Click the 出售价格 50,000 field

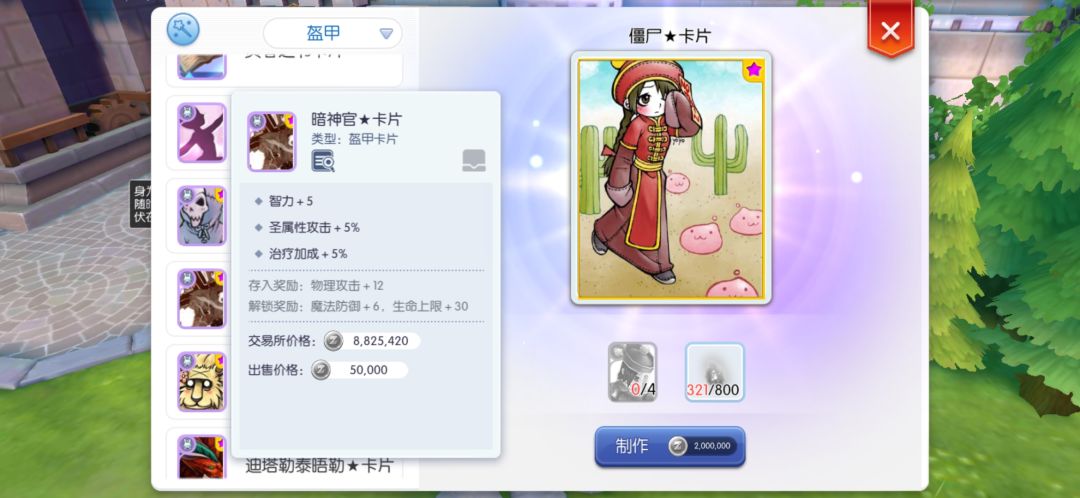360,370
